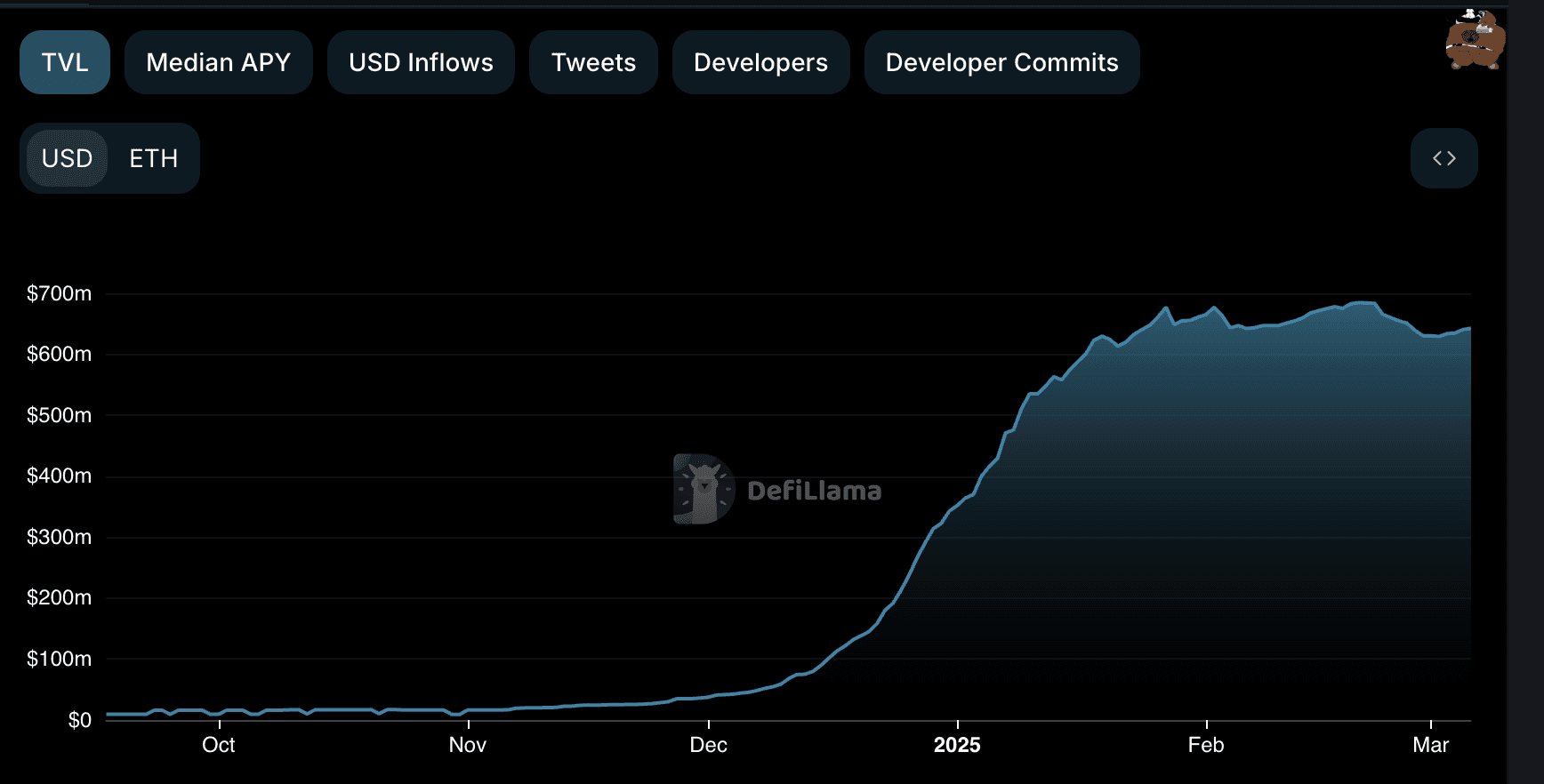Select the Tweets metric tab

click(x=593, y=62)
